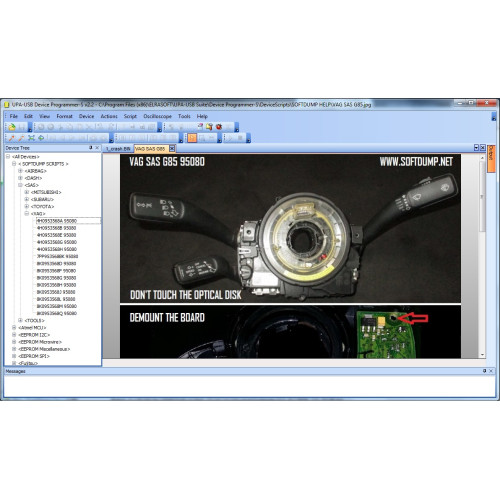The width and height of the screenshot is (500, 500).
Task: Click the image viewer scroll down arrow
Action: (482, 355)
